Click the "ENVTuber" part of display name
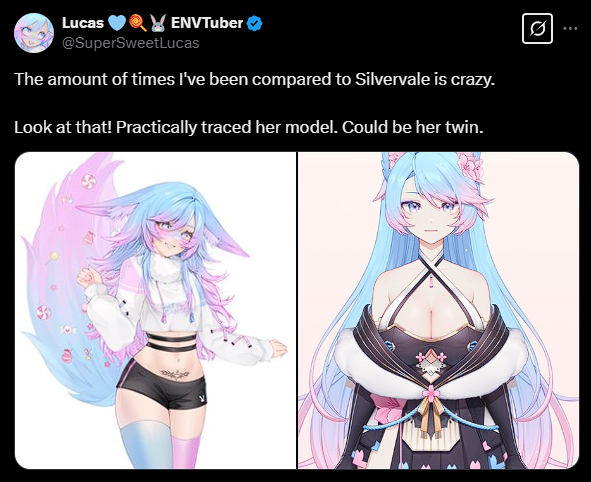This screenshot has width=591, height=482. click(x=207, y=23)
